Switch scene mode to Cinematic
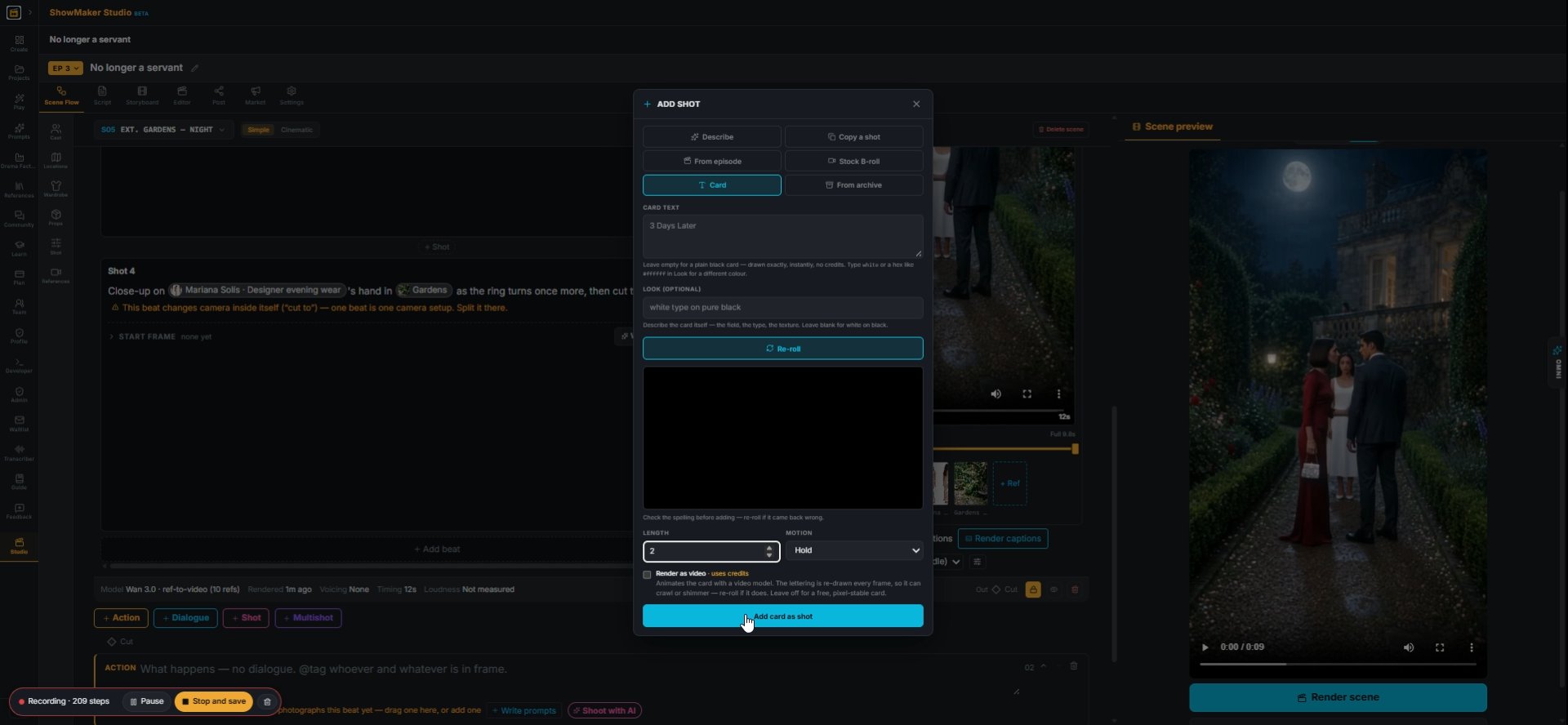Screen dimensions: 1568x725 [296, 130]
